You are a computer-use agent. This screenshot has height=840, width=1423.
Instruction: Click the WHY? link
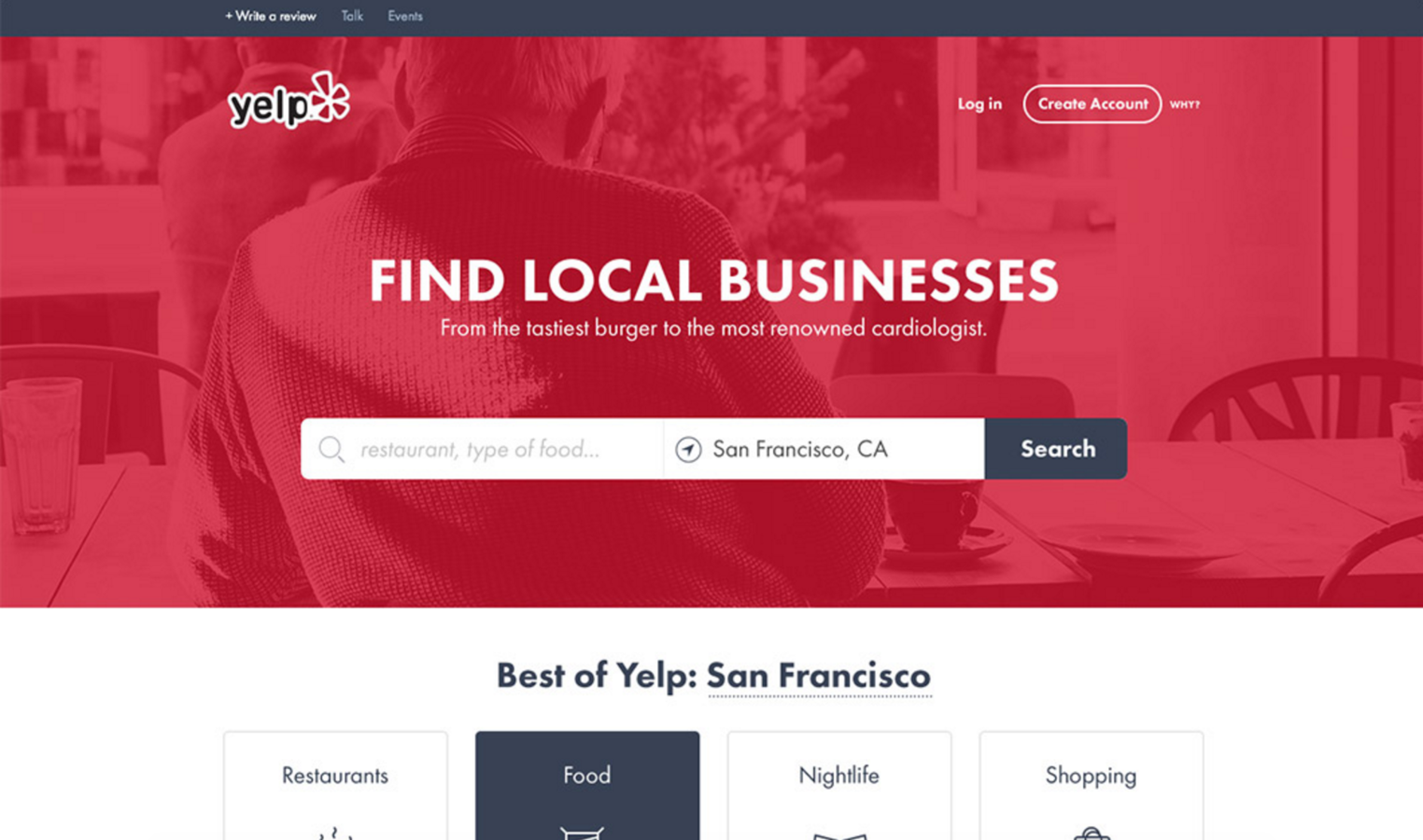tap(1185, 105)
